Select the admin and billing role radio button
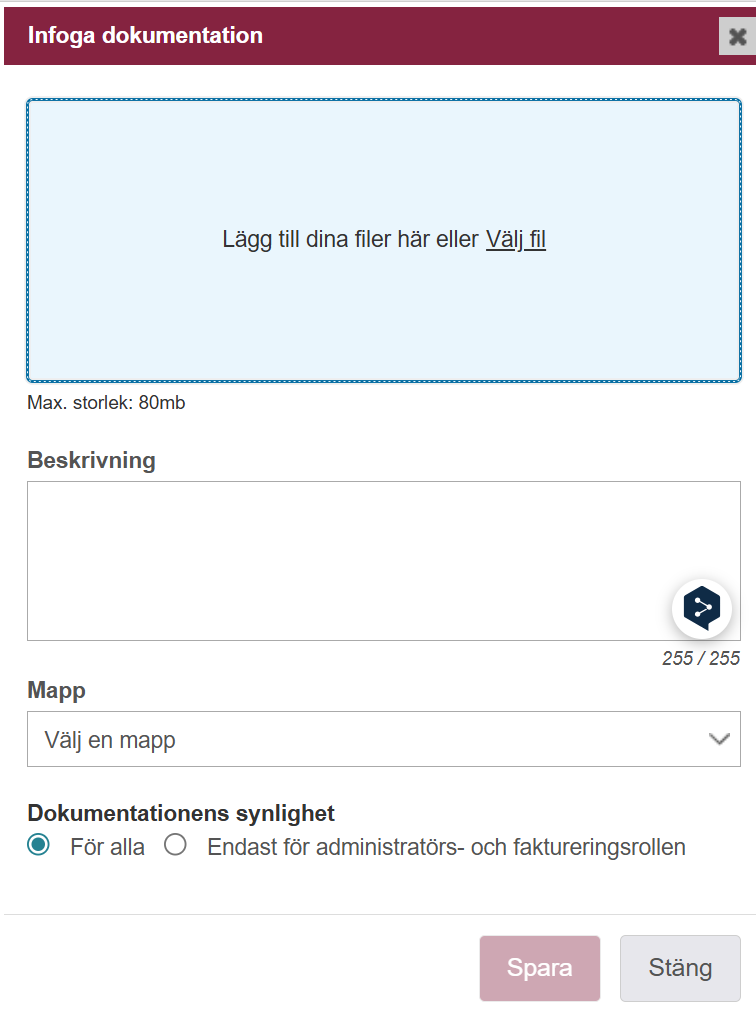The width and height of the screenshot is (756, 1014). coord(176,846)
